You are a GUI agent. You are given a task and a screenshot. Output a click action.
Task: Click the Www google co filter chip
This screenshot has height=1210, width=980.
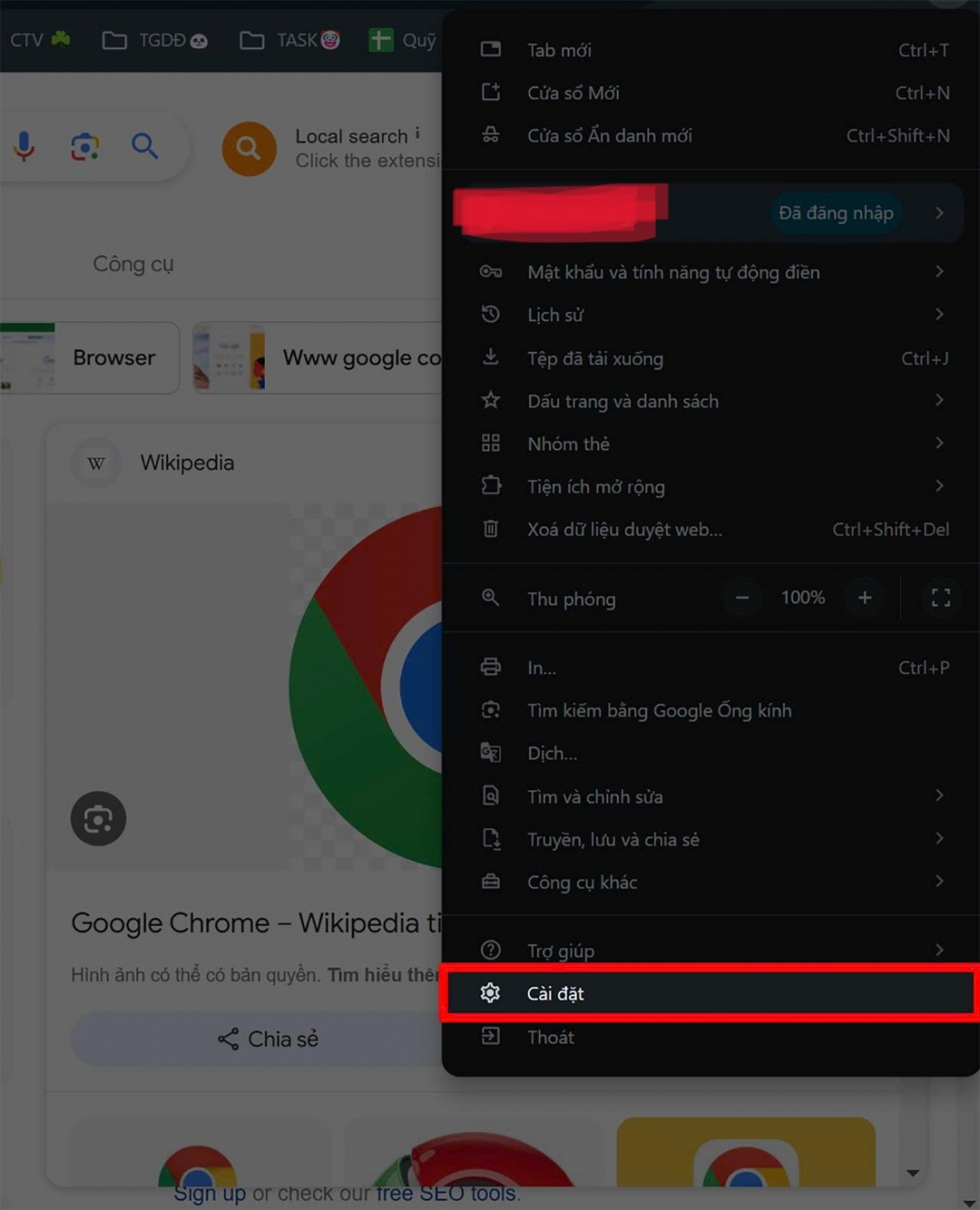coord(318,358)
